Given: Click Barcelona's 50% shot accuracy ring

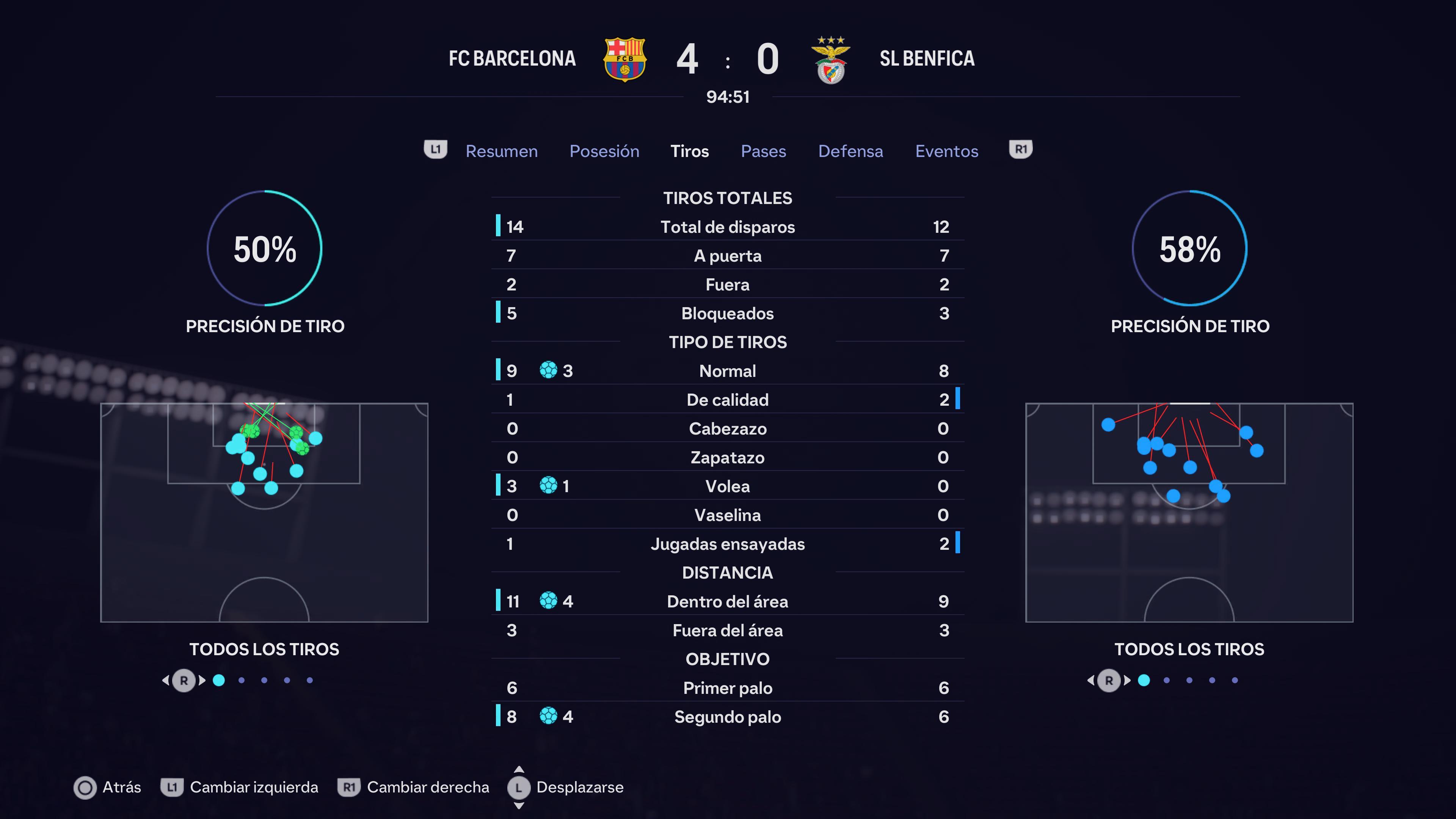Looking at the screenshot, I should pos(265,248).
